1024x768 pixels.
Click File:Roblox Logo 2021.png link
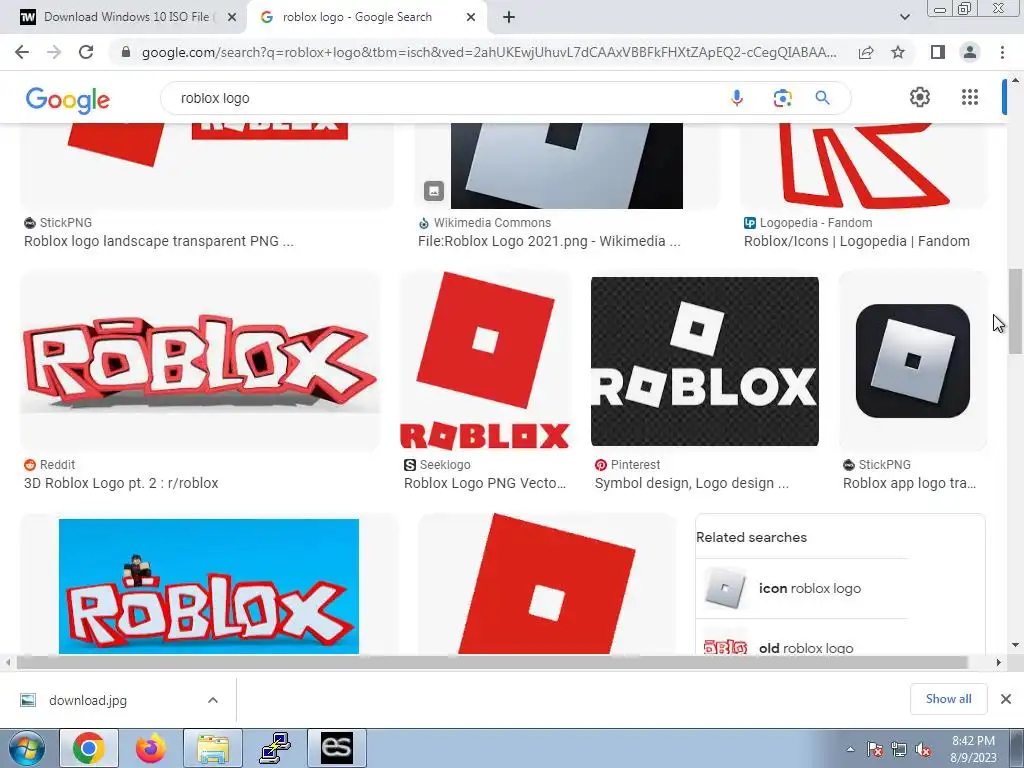coord(549,241)
